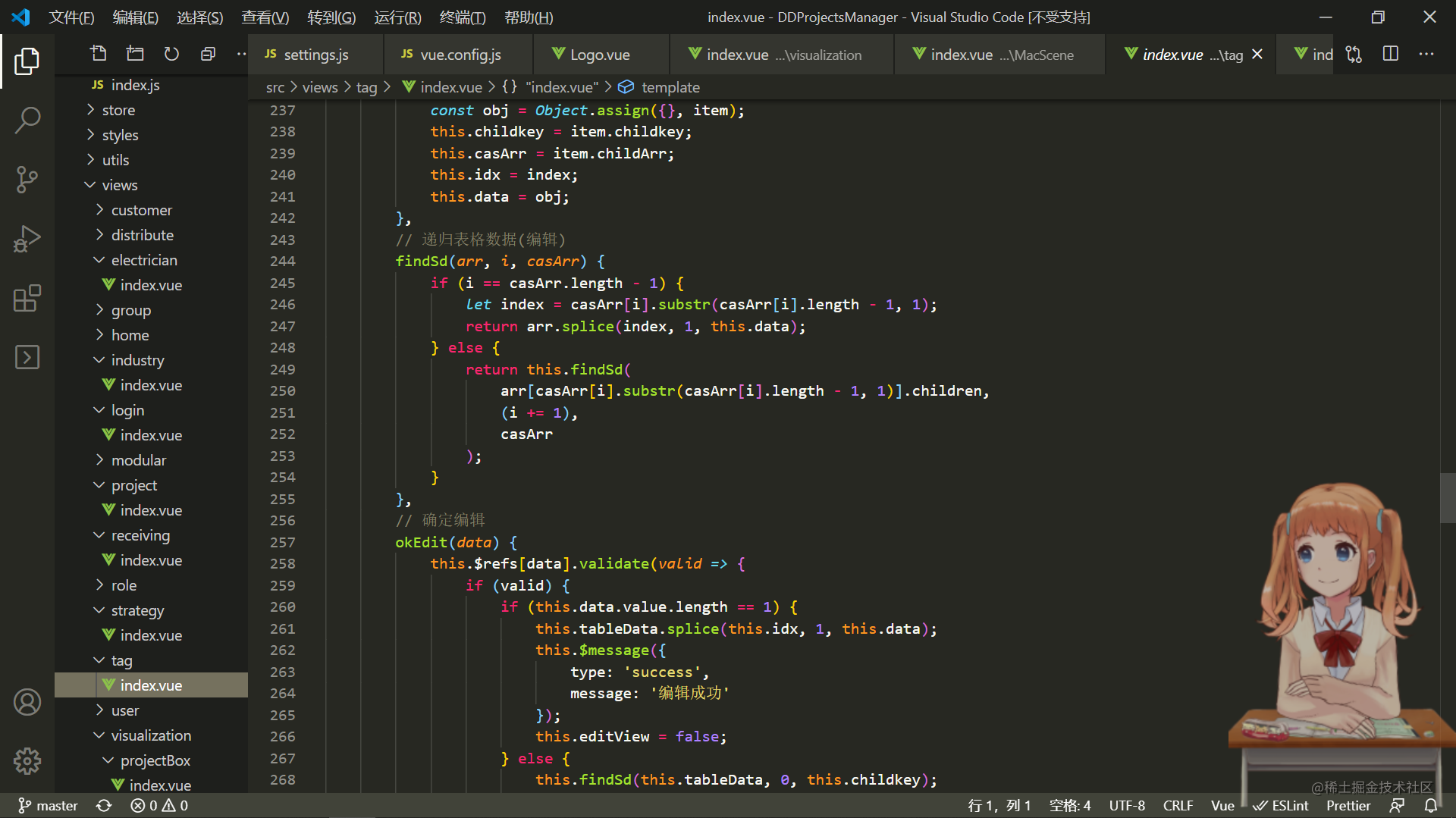Viewport: 1456px width, 818px height.
Task: Open the Extensions view
Action: pyautogui.click(x=27, y=298)
